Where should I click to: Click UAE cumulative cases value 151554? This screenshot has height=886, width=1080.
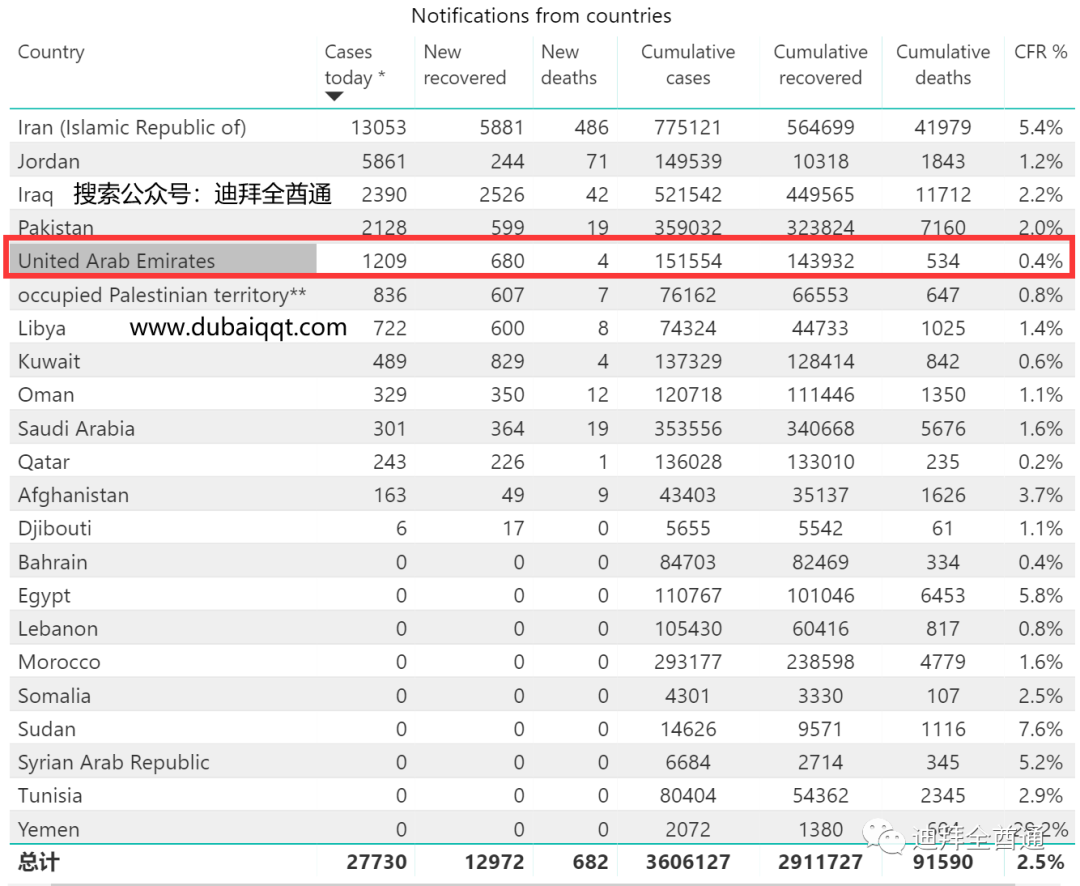(x=688, y=261)
